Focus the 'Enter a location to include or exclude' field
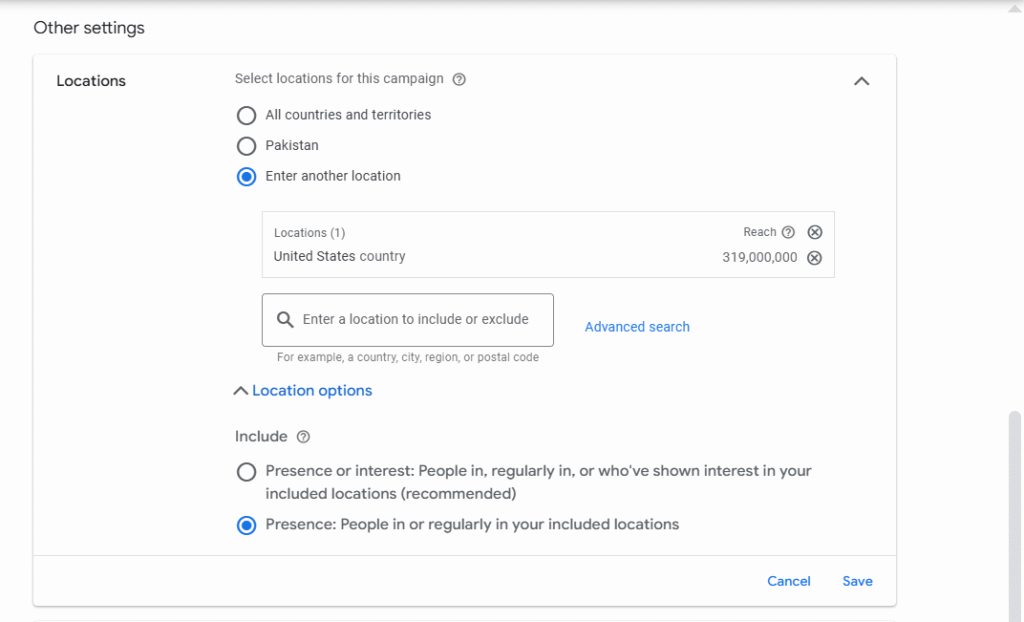The image size is (1024, 622). (x=415, y=320)
